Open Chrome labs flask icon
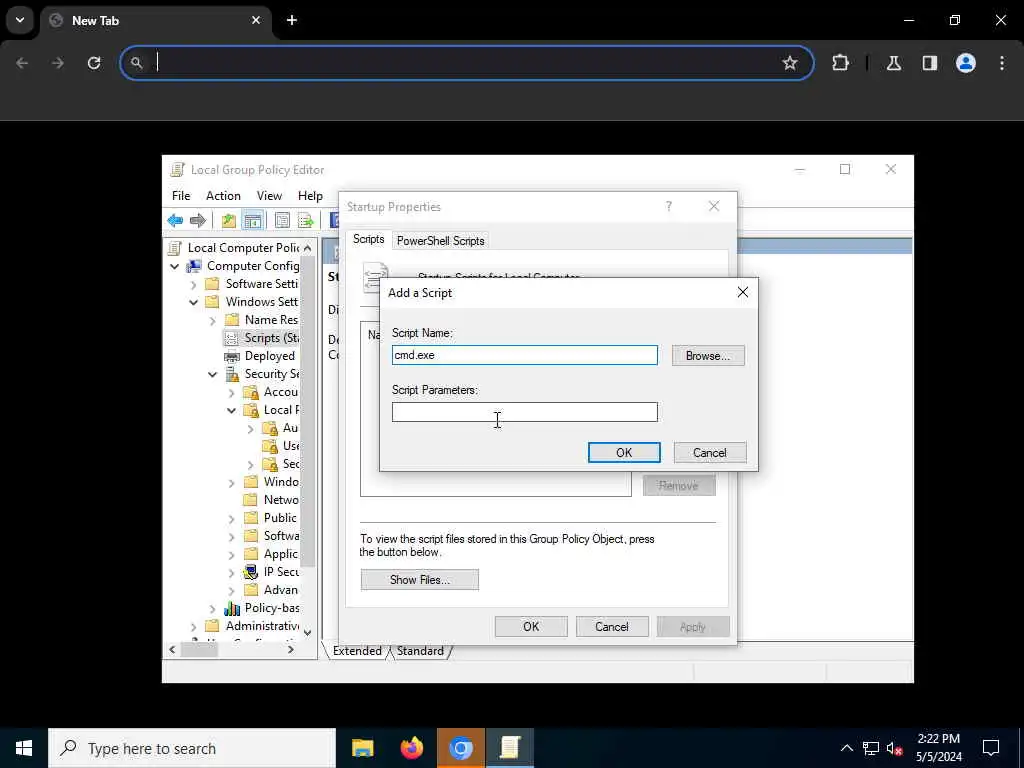Screen dimensions: 1024x768 click(x=893, y=63)
